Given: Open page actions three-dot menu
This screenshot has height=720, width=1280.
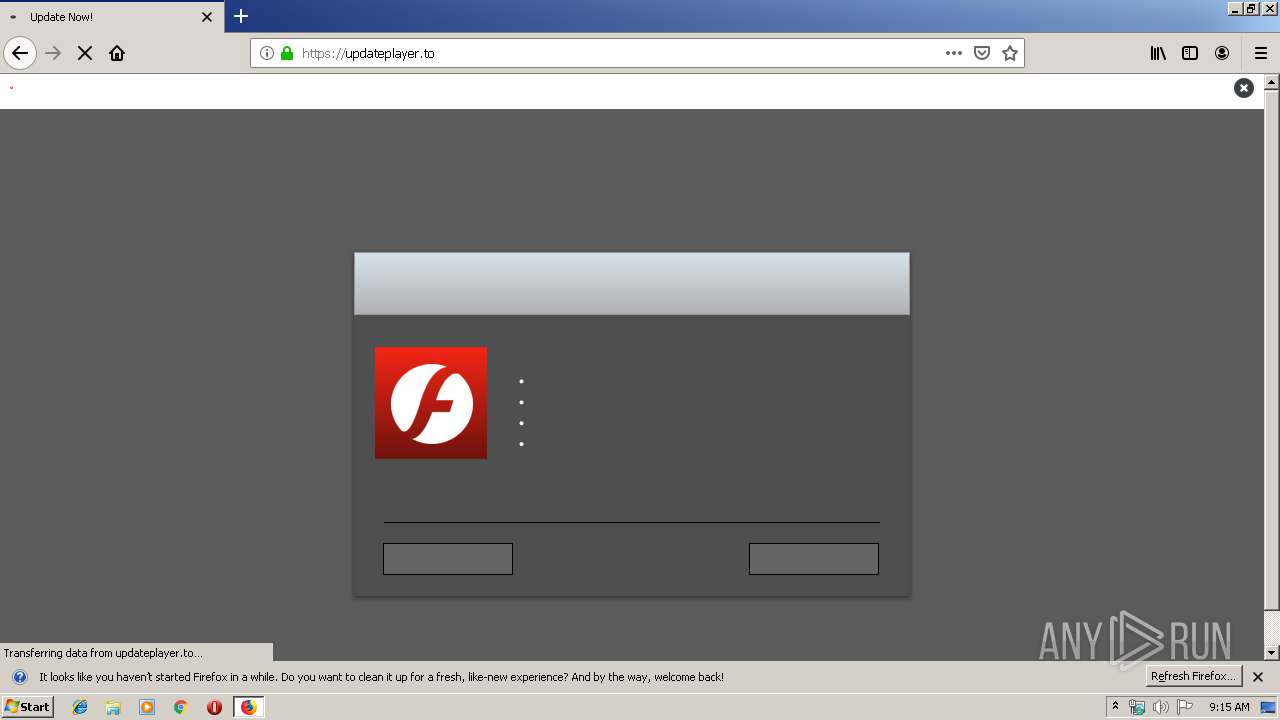Looking at the screenshot, I should coord(954,53).
